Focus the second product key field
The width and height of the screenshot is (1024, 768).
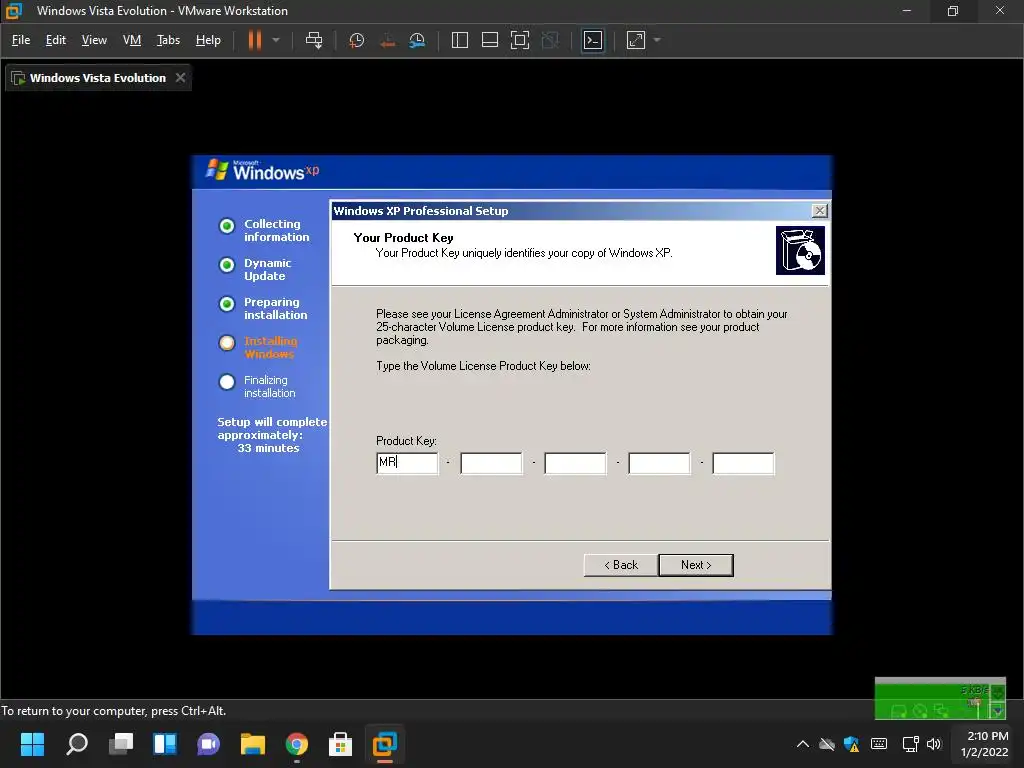click(491, 463)
